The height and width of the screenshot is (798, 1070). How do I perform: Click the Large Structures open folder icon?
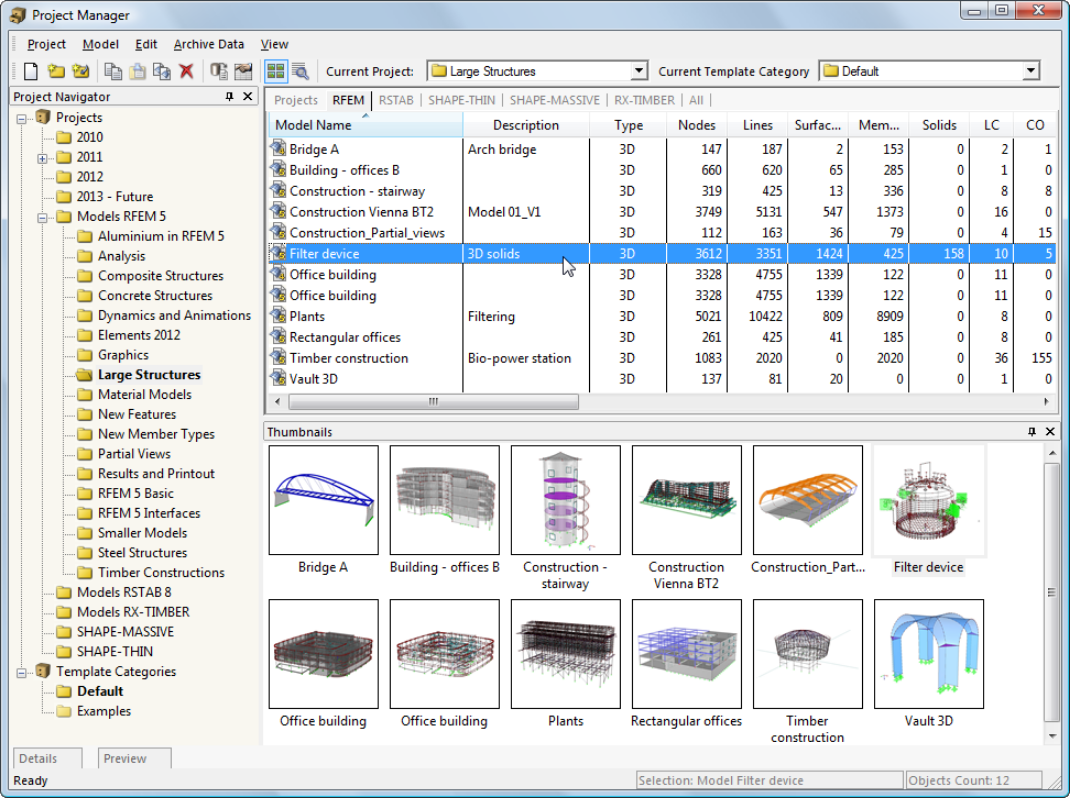point(85,374)
